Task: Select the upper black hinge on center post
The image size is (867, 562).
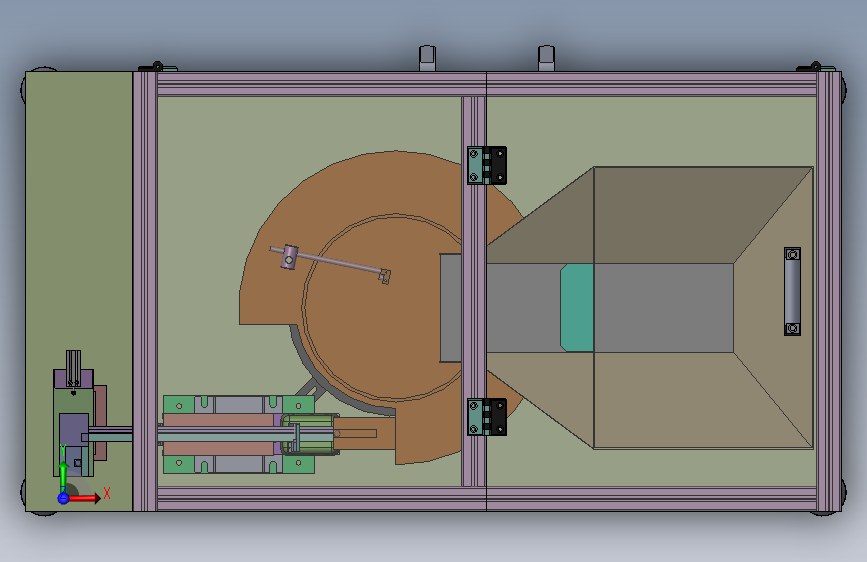Action: tap(487, 165)
